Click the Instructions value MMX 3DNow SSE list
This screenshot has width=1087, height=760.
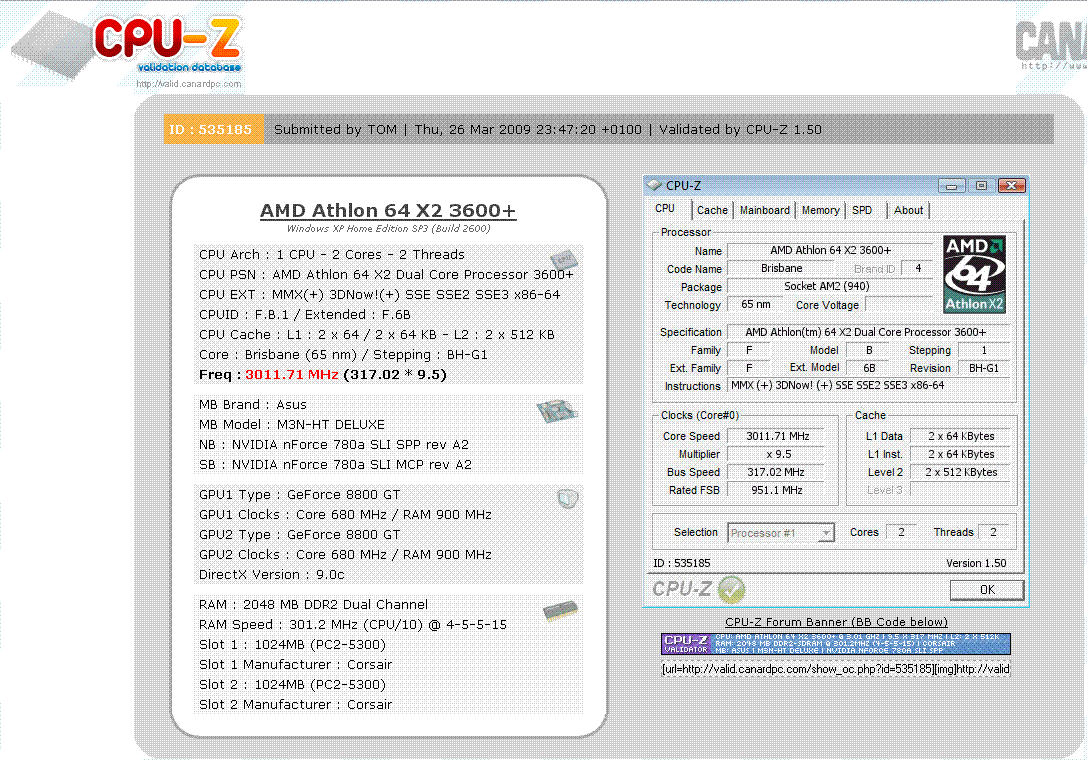pyautogui.click(x=869, y=386)
